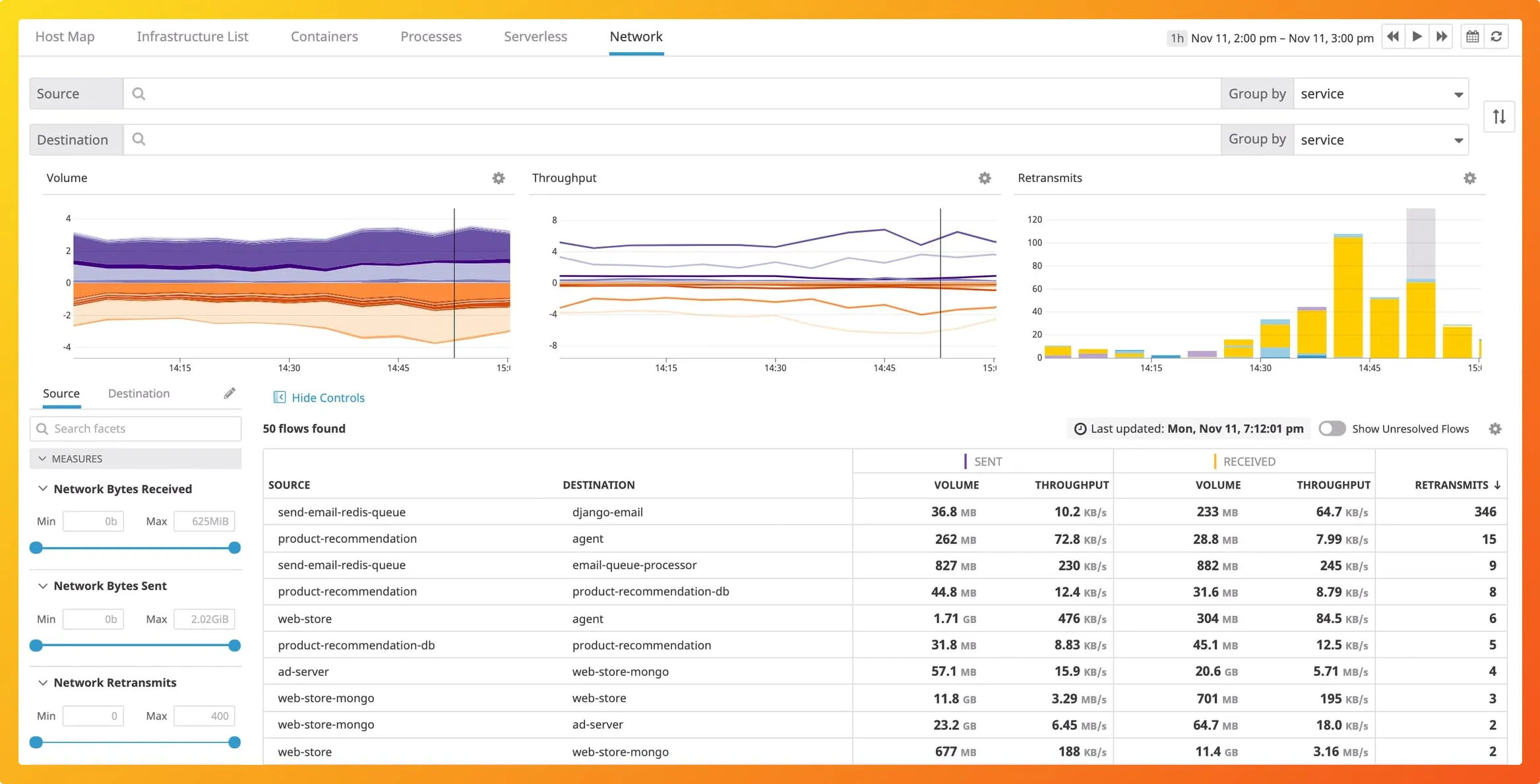Click the Retransmits sort arrow icon
The image size is (1540, 784).
pyautogui.click(x=1497, y=485)
